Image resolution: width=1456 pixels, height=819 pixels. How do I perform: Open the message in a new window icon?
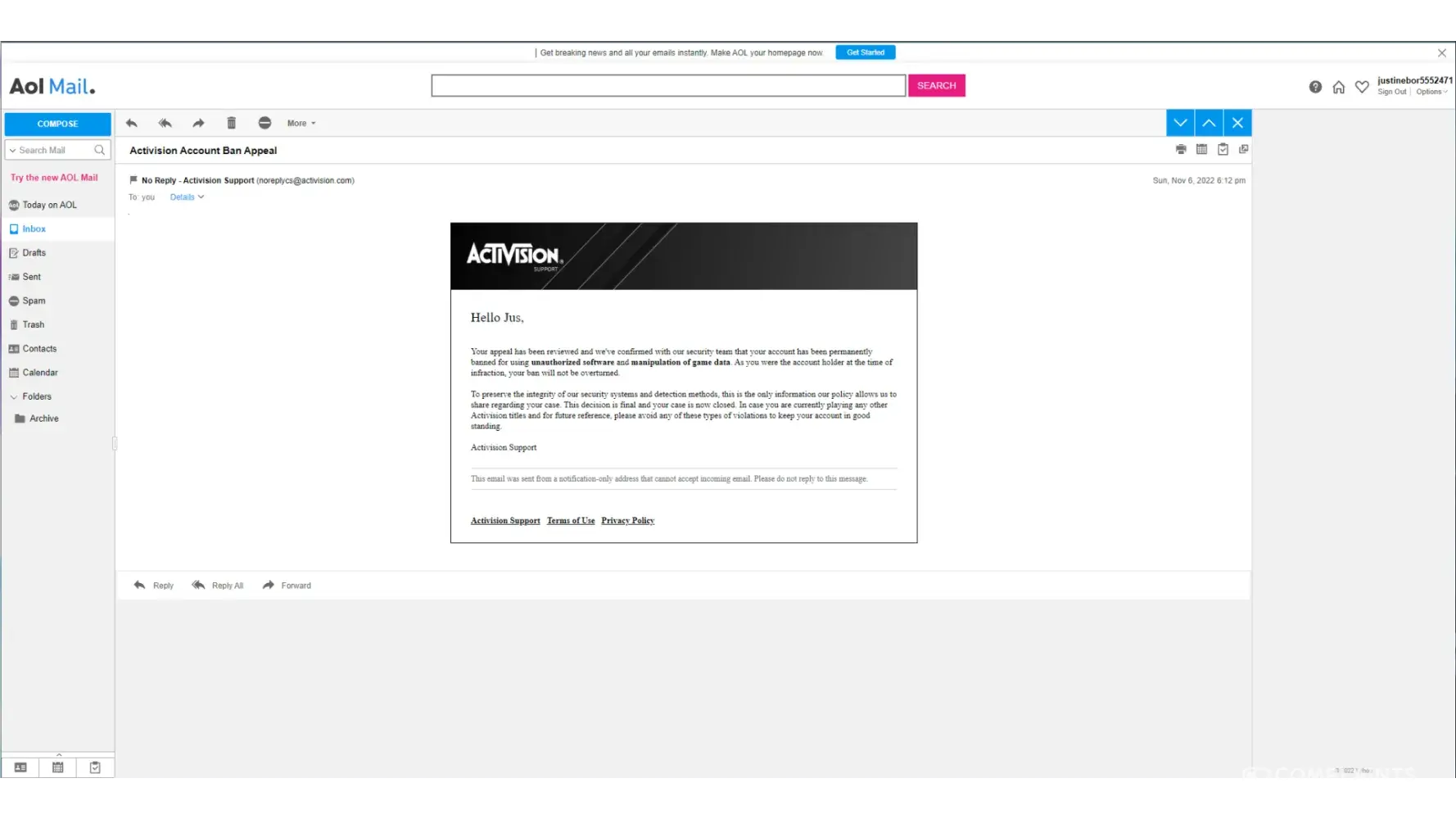tap(1244, 149)
